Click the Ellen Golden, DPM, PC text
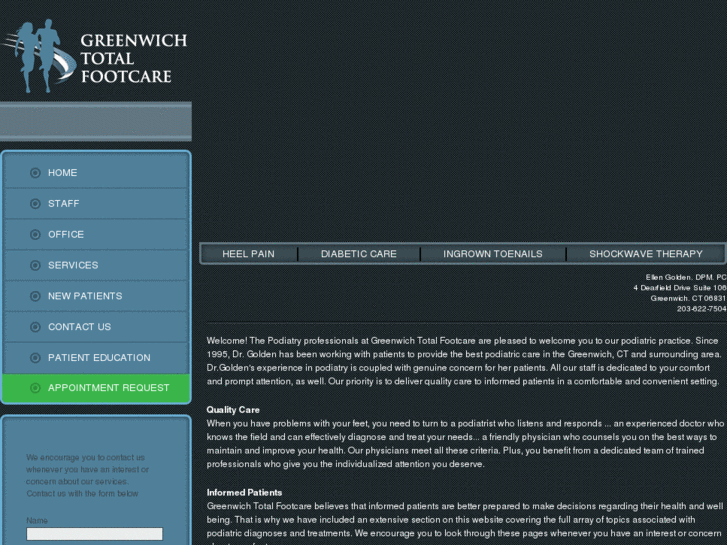The width and height of the screenshot is (727, 545). (x=686, y=277)
